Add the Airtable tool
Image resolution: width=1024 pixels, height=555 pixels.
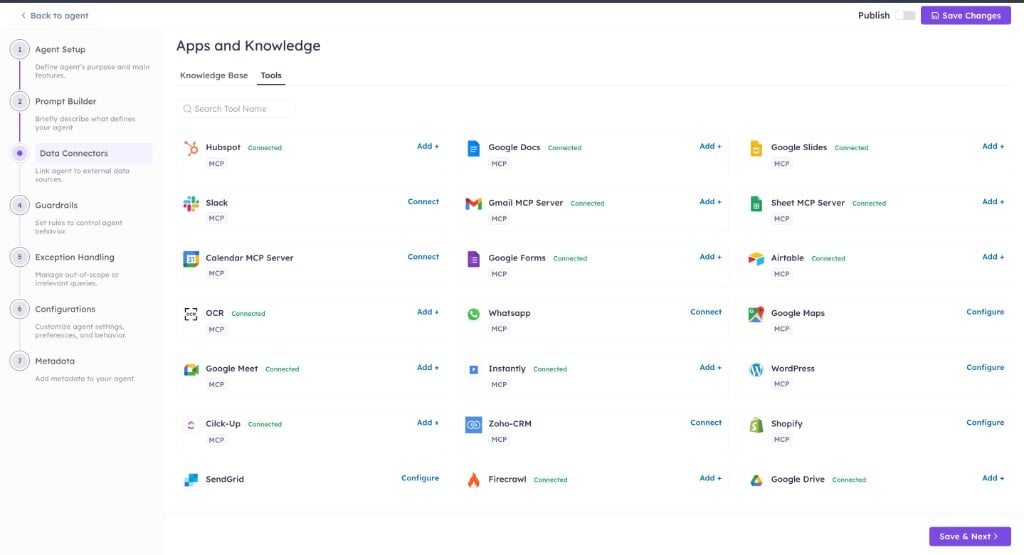(993, 257)
